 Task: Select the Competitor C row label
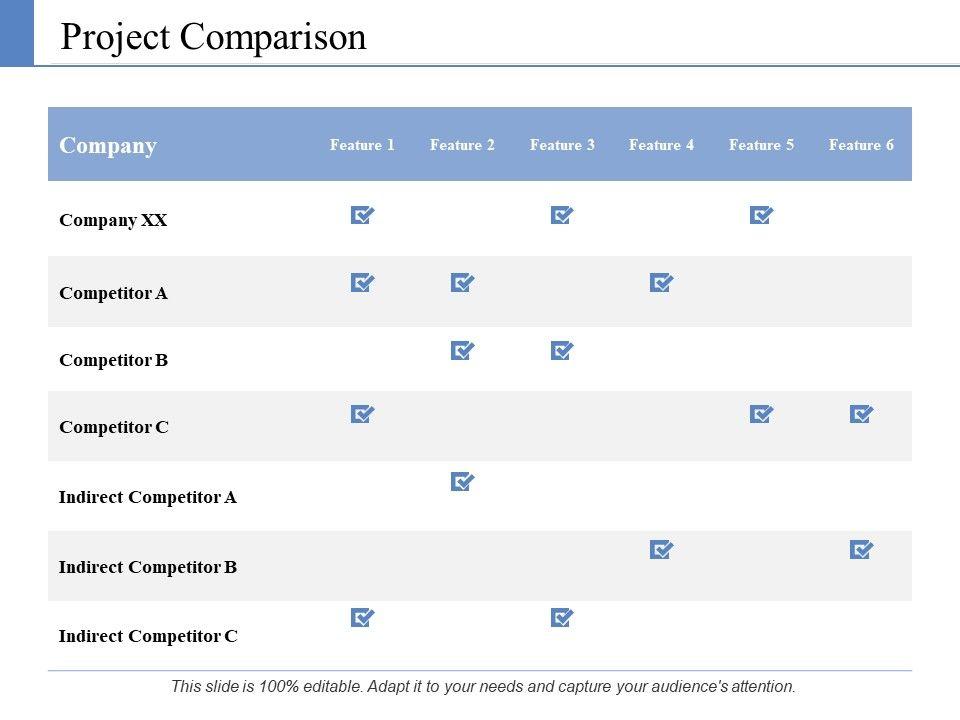coord(114,427)
